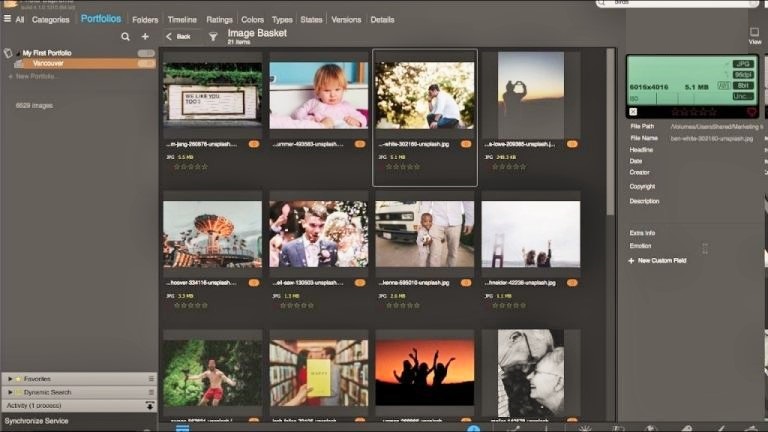Toggle the Vancouver collection switch
The height and width of the screenshot is (432, 768).
point(146,63)
